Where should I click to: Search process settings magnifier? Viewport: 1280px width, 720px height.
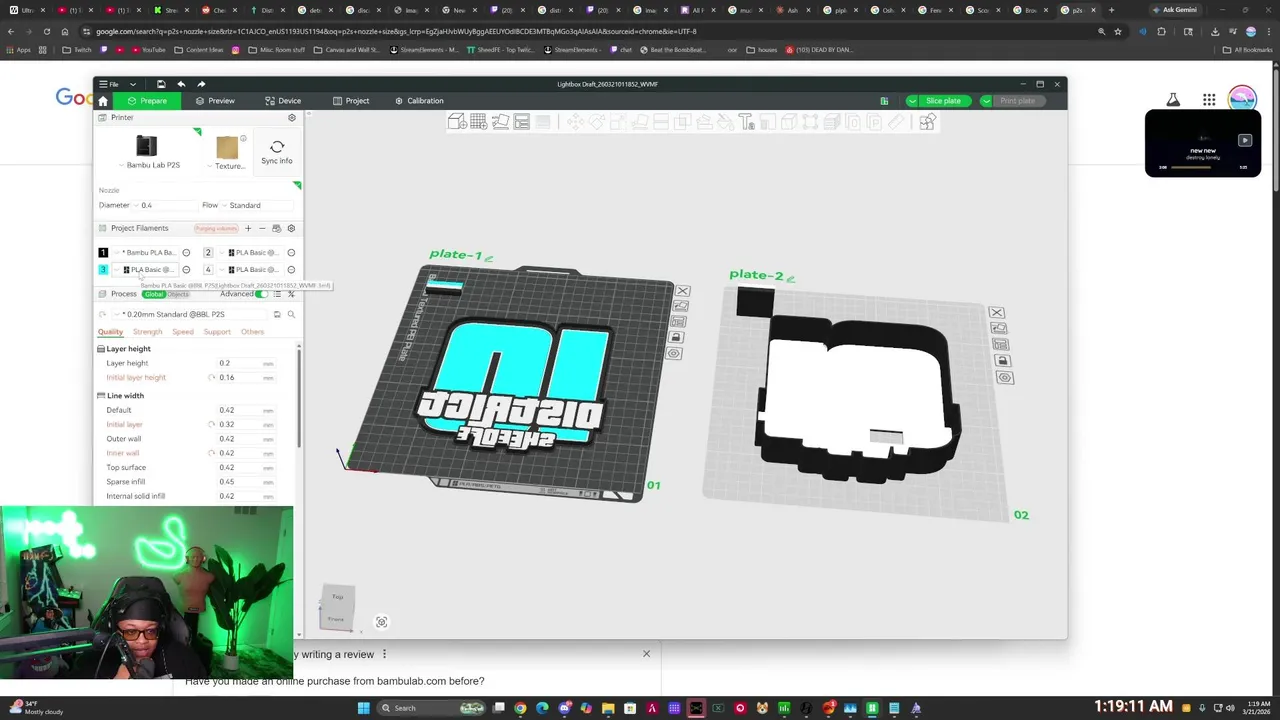click(x=291, y=314)
